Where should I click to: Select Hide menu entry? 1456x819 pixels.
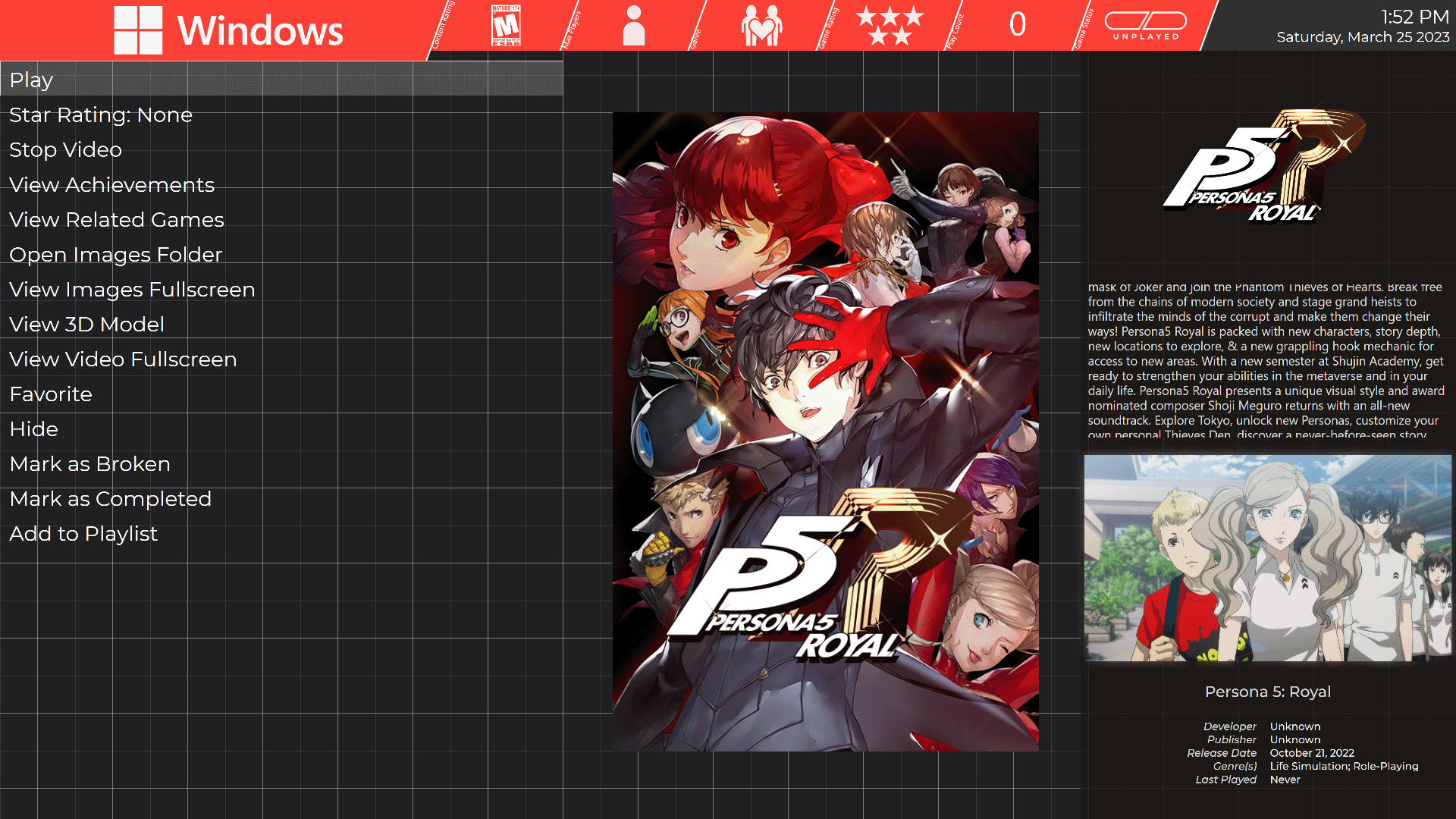[281, 428]
